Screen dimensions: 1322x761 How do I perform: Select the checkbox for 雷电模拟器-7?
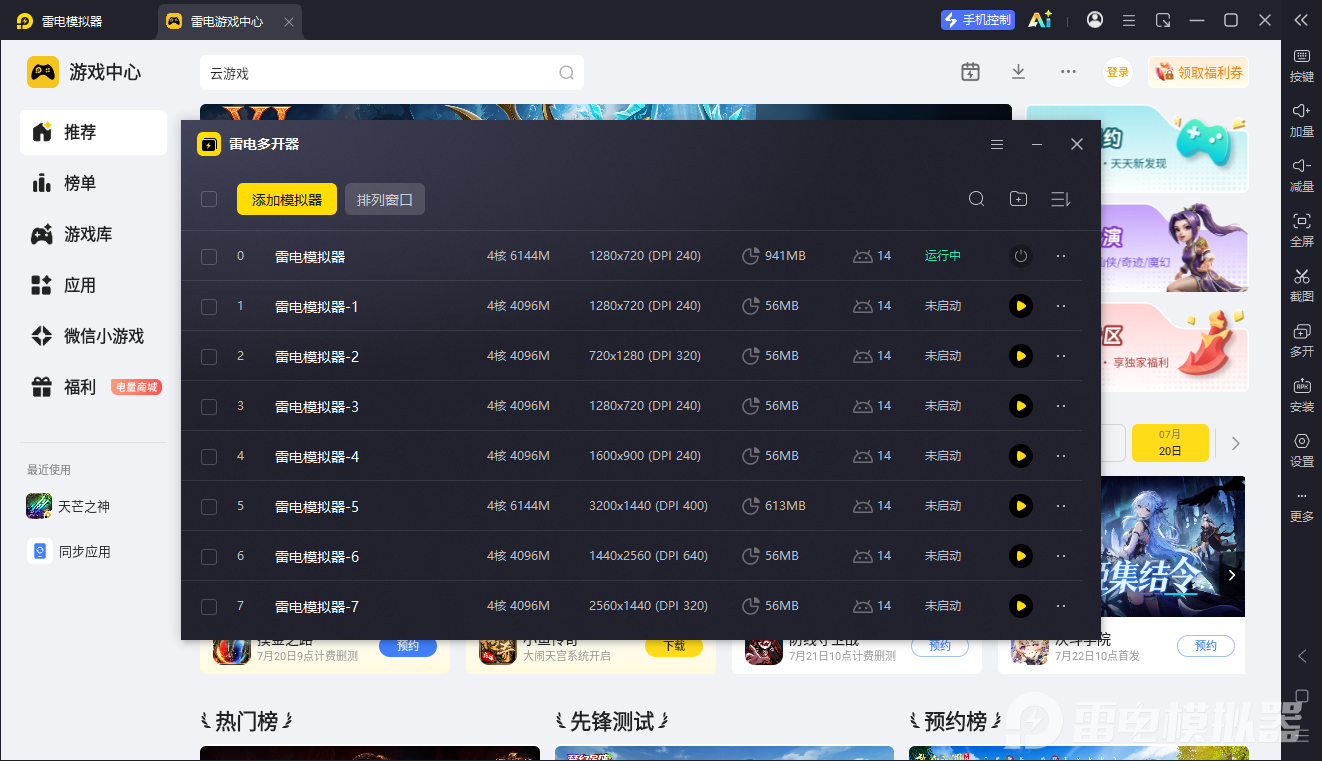pyautogui.click(x=209, y=607)
